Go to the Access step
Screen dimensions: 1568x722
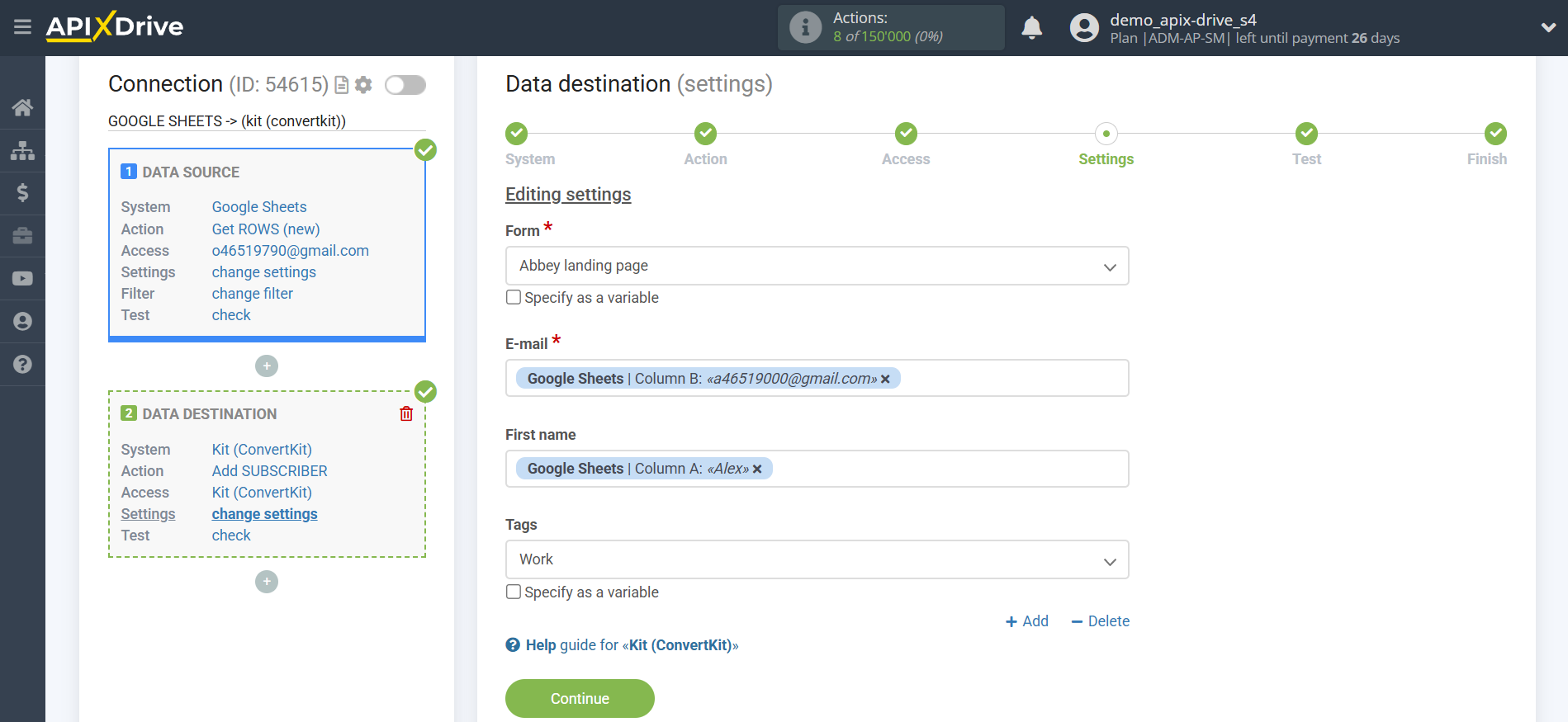(906, 133)
